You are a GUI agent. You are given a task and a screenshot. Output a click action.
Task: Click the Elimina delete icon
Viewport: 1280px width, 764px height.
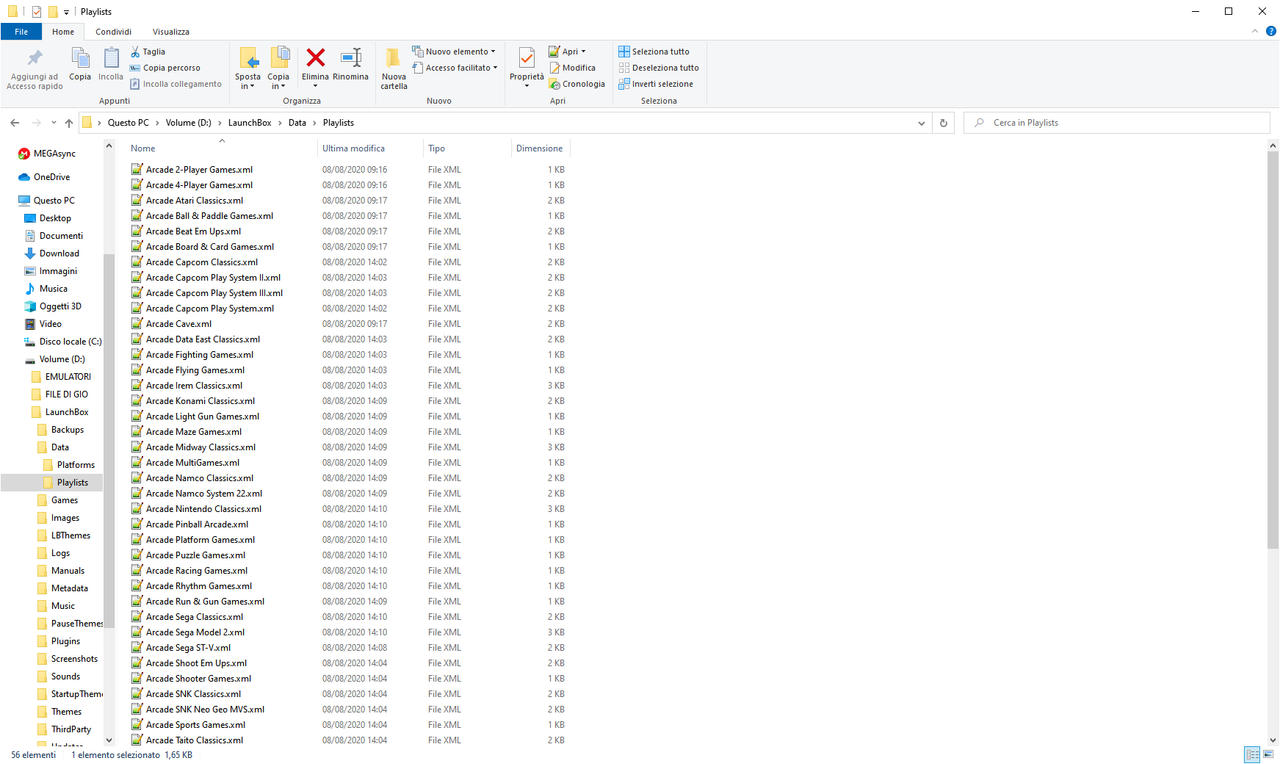coord(315,64)
